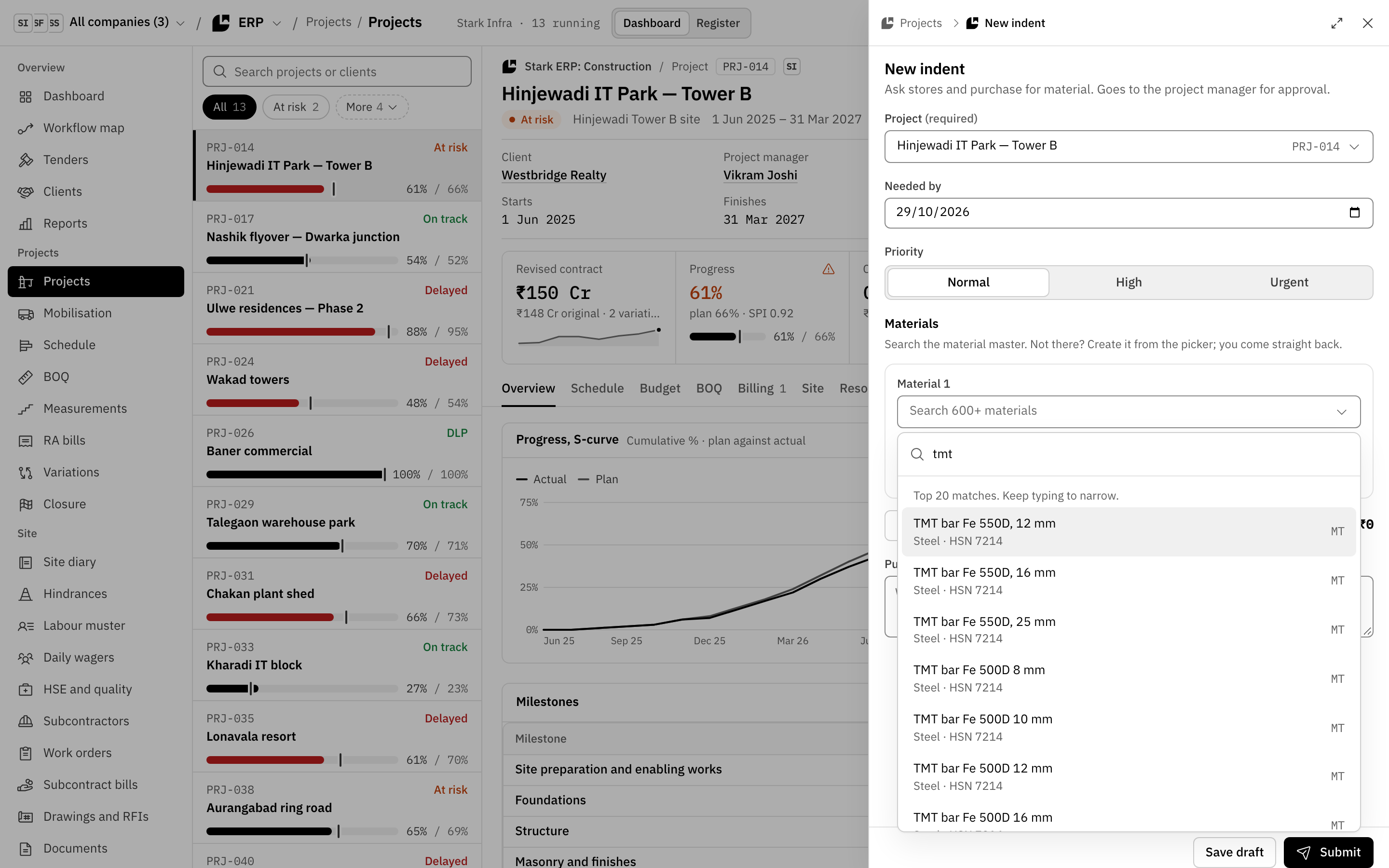Switch to the Schedule tab
The image size is (1389, 868).
point(597,389)
